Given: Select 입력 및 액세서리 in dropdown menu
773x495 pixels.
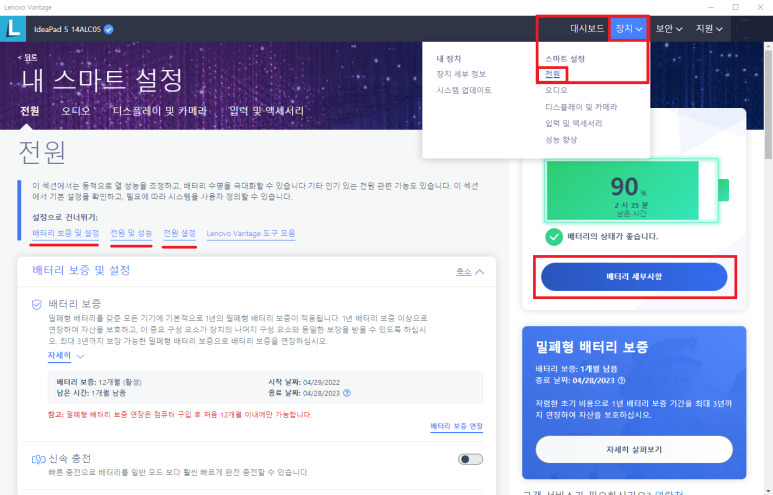Looking at the screenshot, I should coord(573,123).
